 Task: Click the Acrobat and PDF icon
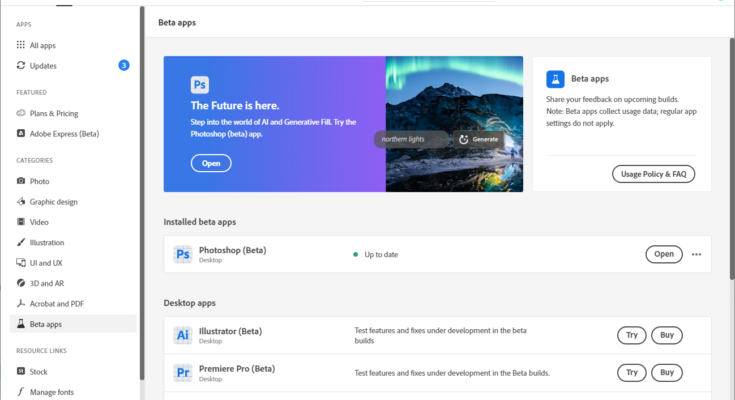click(x=21, y=303)
